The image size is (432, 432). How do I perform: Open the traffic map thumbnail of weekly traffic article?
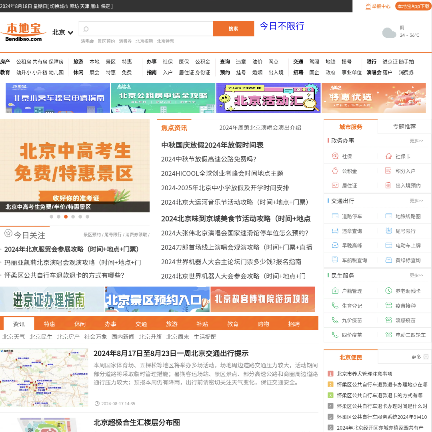tap(44, 378)
